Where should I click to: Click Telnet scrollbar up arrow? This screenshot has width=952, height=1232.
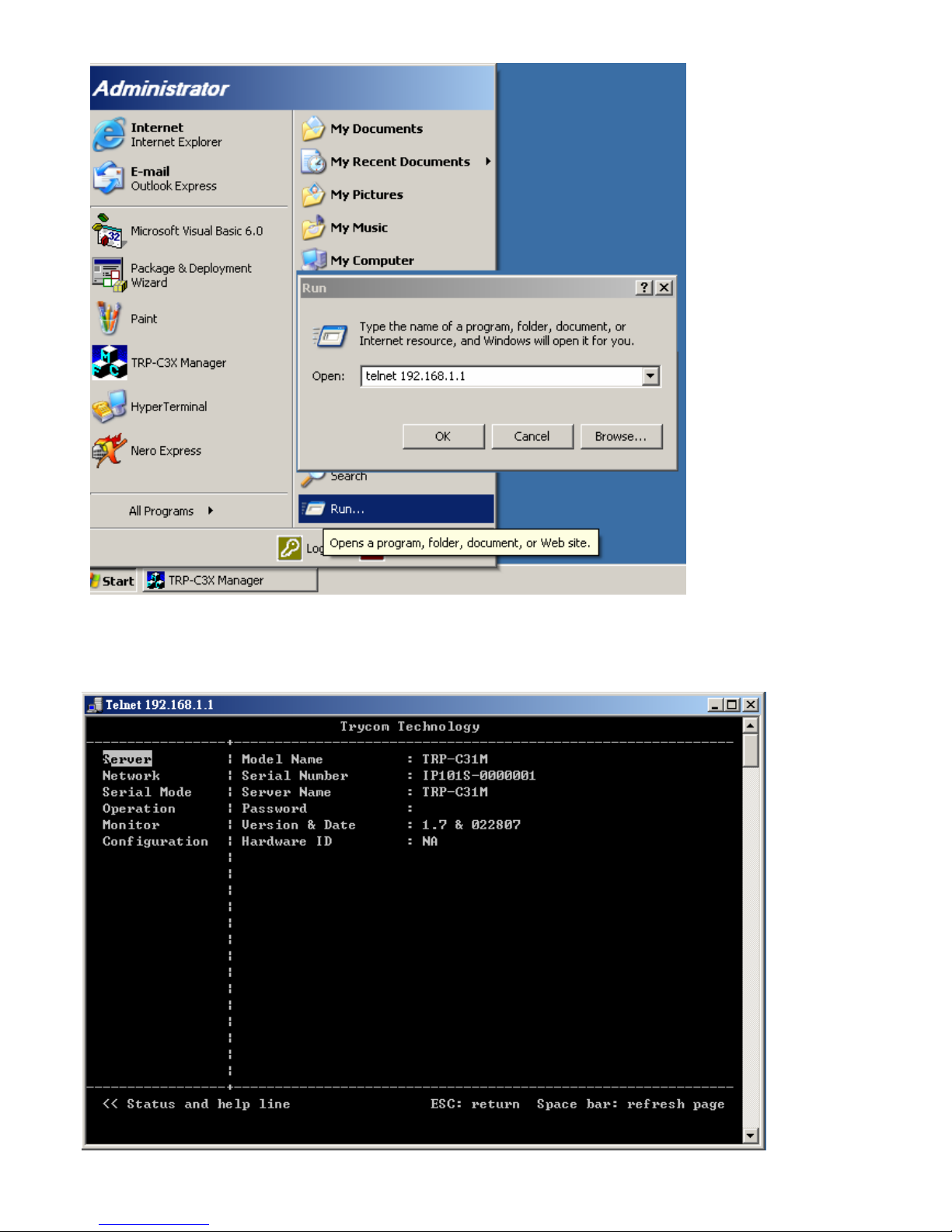click(750, 726)
